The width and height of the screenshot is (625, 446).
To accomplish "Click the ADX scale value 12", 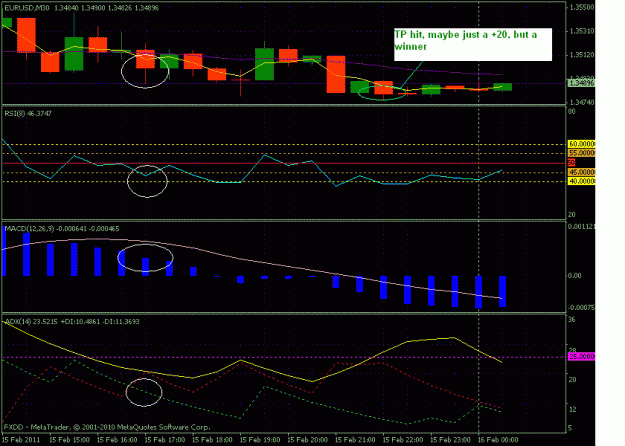I will [572, 410].
